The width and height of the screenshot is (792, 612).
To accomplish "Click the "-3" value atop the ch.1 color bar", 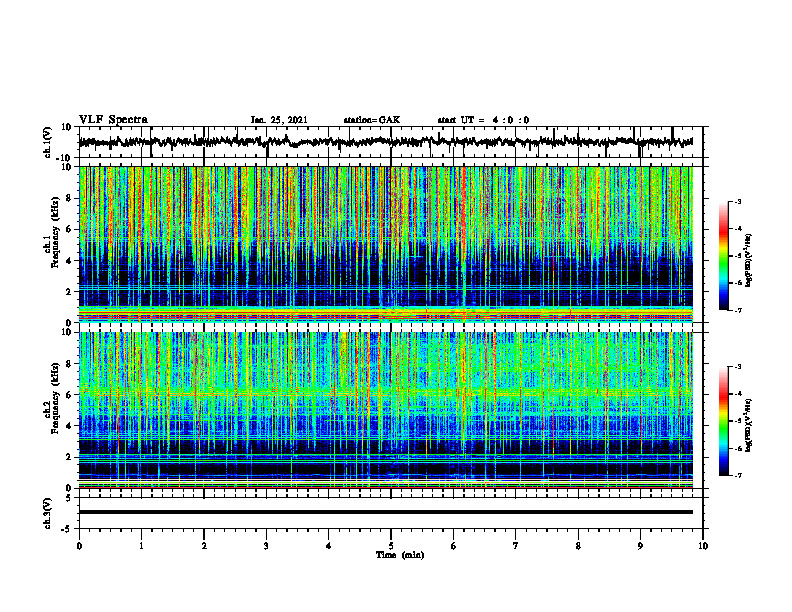I will (737, 201).
